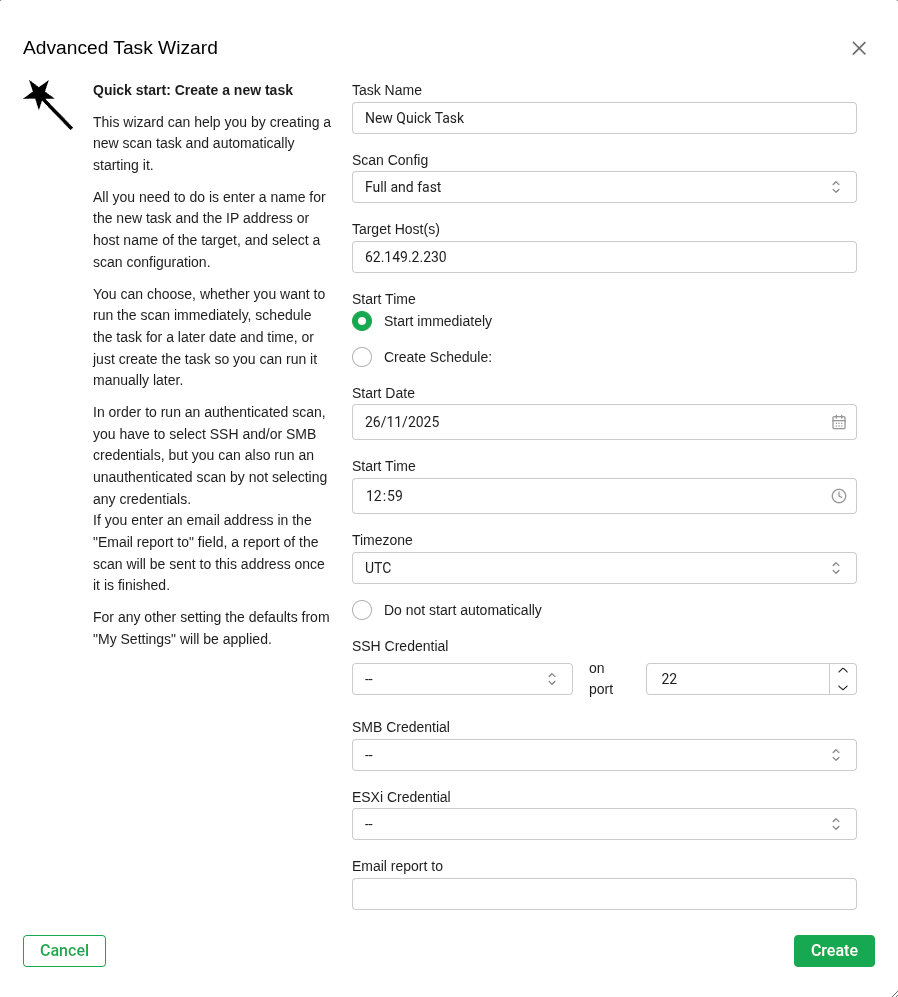Increase the SSH port number
This screenshot has height=997, width=898.
tap(843, 671)
